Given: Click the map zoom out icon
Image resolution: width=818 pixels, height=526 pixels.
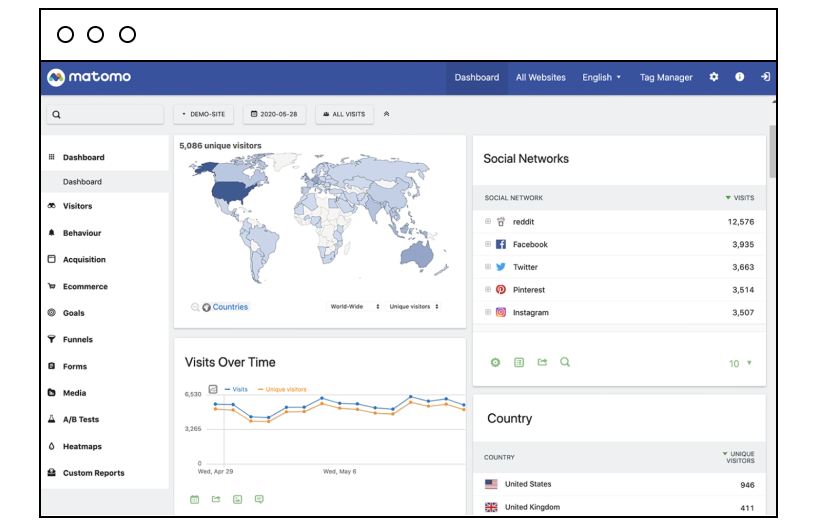Looking at the screenshot, I should click(195, 307).
